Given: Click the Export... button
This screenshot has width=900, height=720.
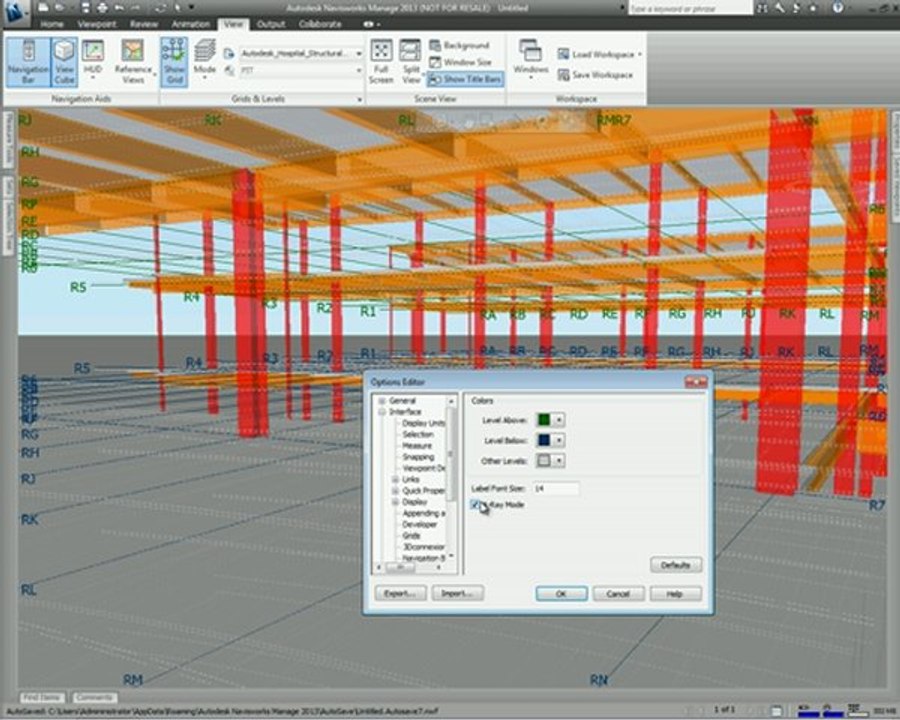Looking at the screenshot, I should (x=400, y=593).
